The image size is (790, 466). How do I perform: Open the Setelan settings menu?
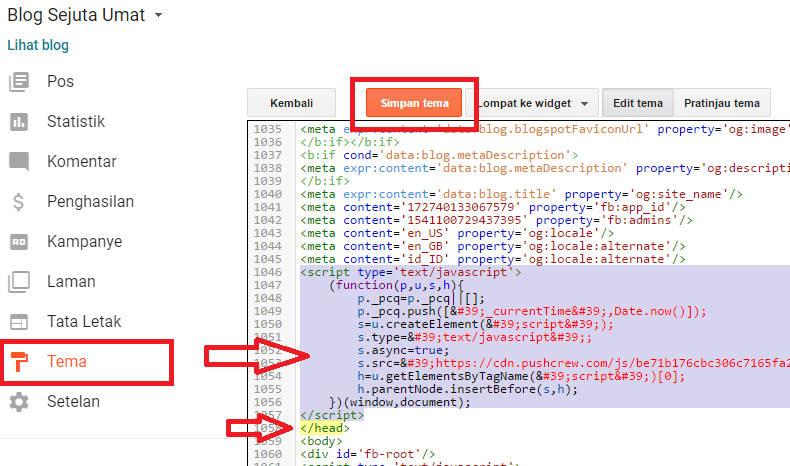pos(73,402)
